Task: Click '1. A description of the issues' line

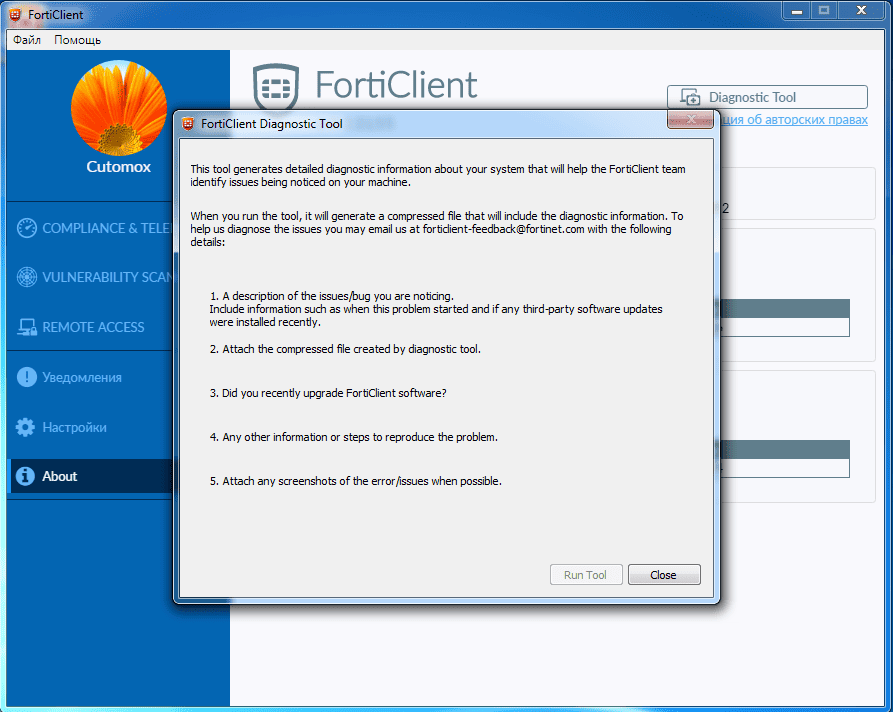Action: click(331, 296)
